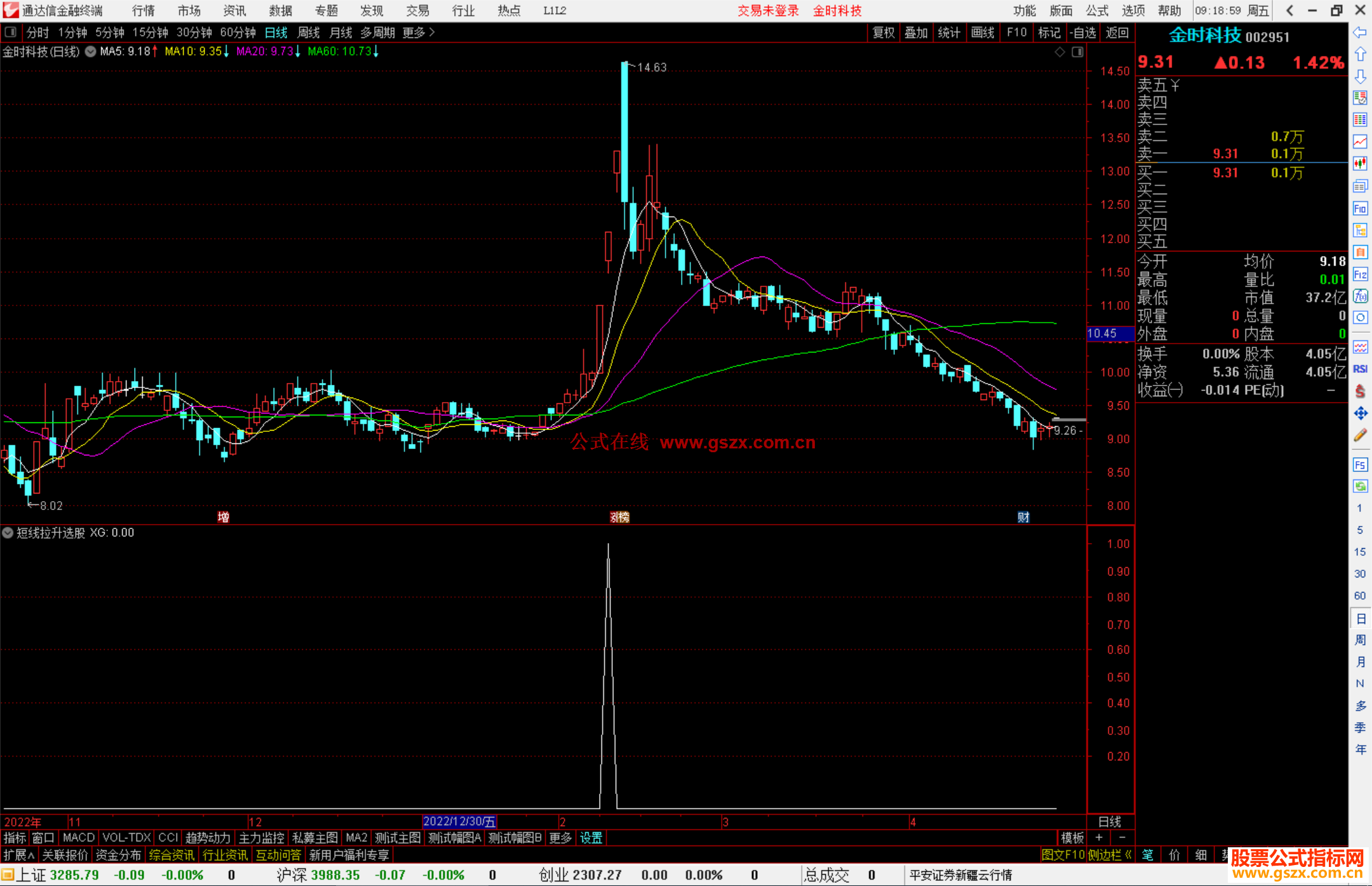Click the panel layout icon left of 分时
The height and width of the screenshot is (886, 1372).
(x=11, y=32)
